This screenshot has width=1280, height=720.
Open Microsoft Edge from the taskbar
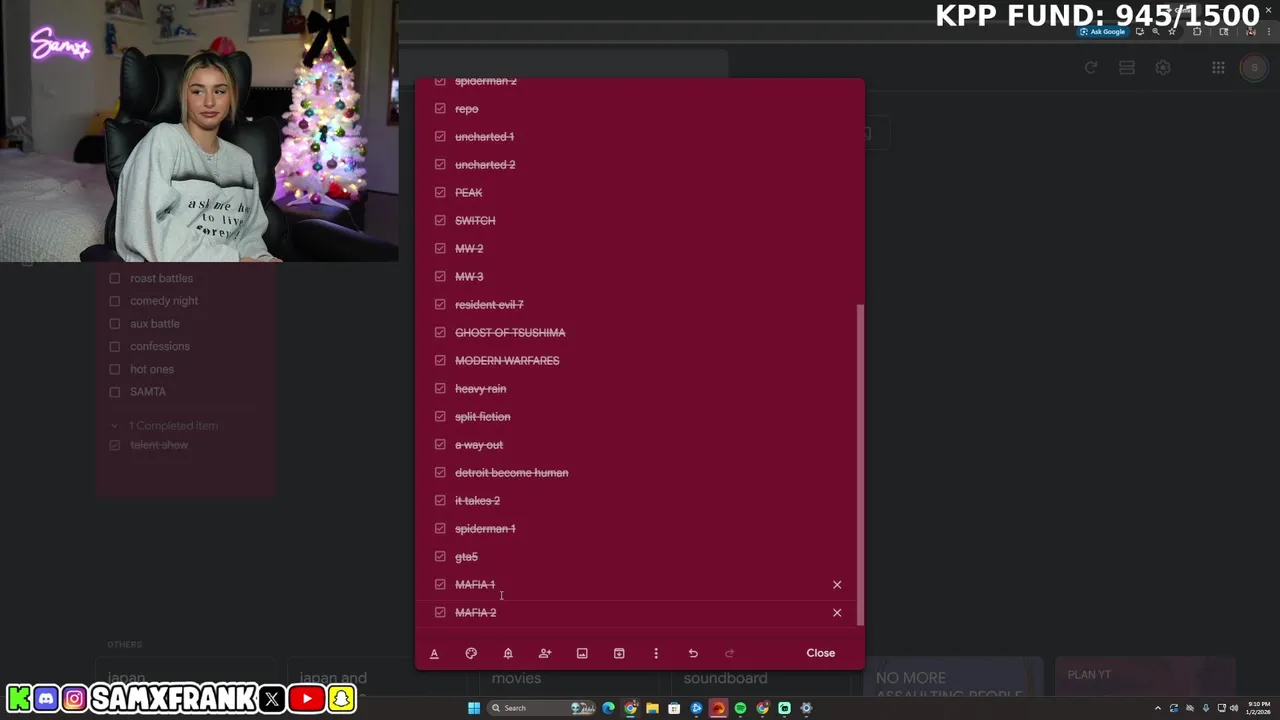point(608,708)
